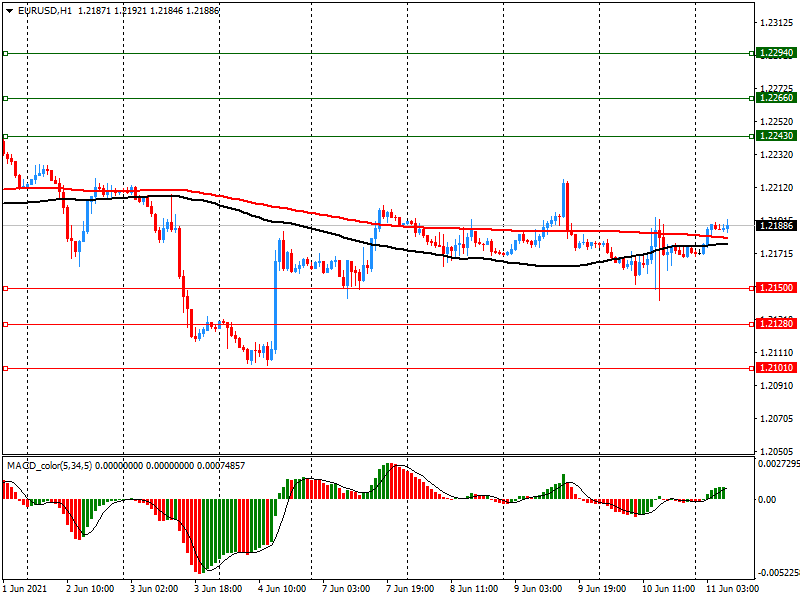Click the 8 Jun 11:00 time axis label
Image resolution: width=800 pixels, height=600 pixels.
[474, 589]
